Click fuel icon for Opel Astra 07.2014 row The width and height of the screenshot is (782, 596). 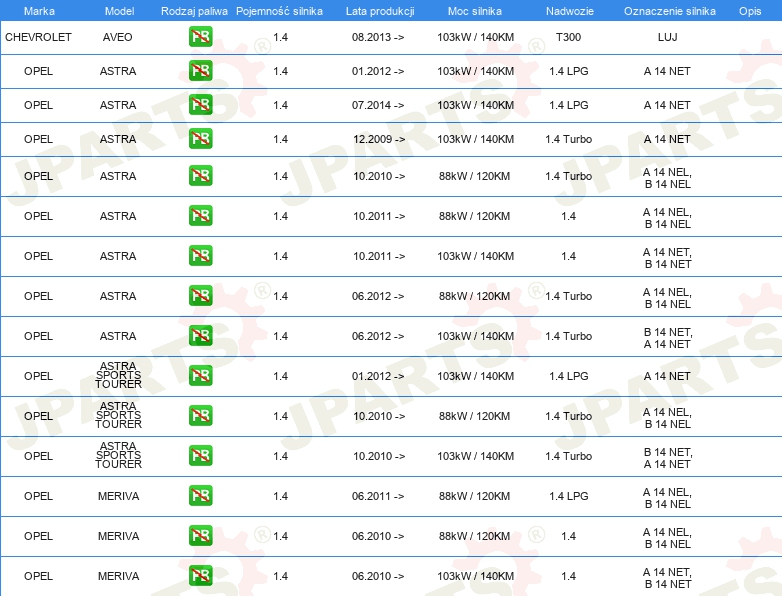click(x=200, y=105)
